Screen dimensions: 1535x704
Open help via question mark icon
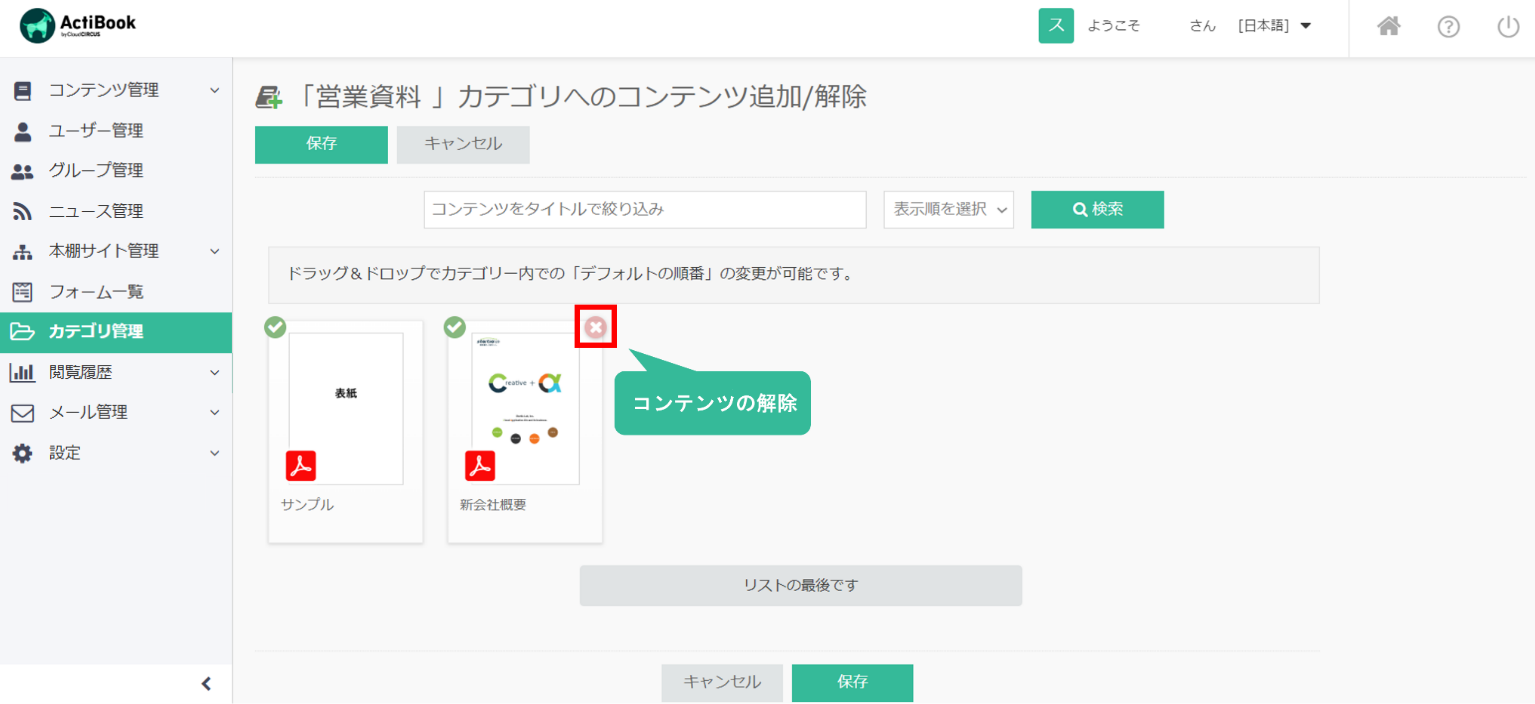tap(1448, 27)
